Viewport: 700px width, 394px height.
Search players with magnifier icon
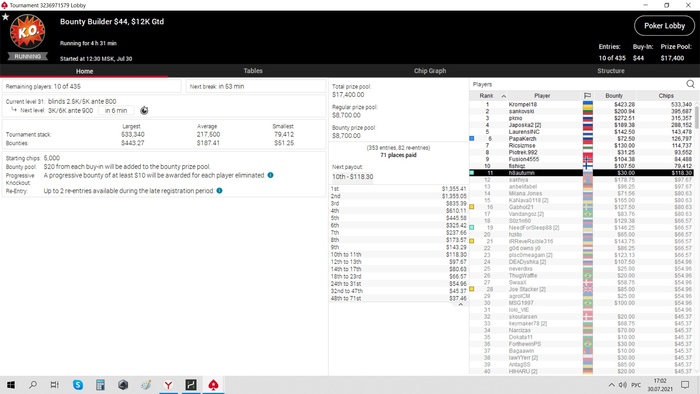[690, 84]
